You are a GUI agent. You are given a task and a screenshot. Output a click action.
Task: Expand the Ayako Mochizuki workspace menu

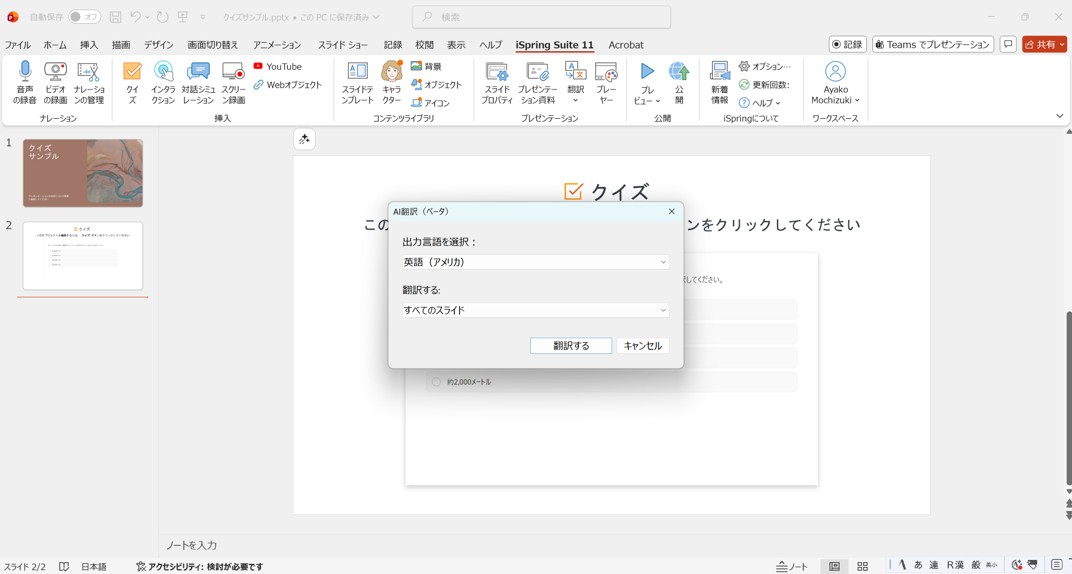[835, 82]
